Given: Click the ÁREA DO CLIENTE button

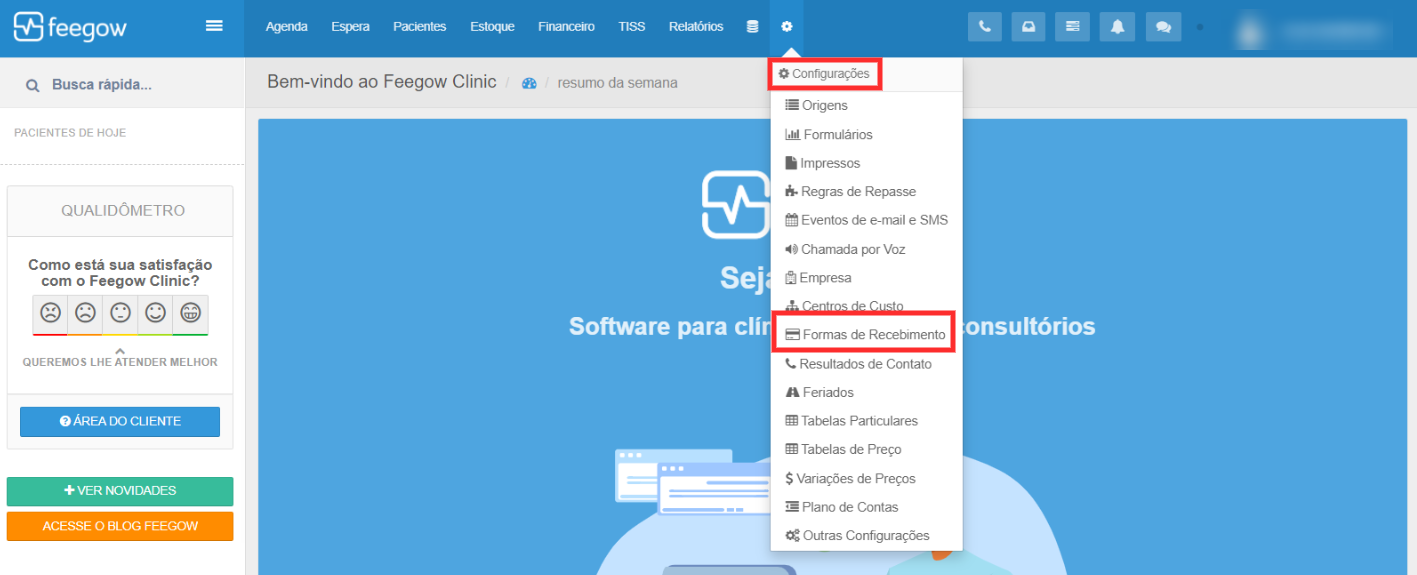Looking at the screenshot, I should point(120,422).
